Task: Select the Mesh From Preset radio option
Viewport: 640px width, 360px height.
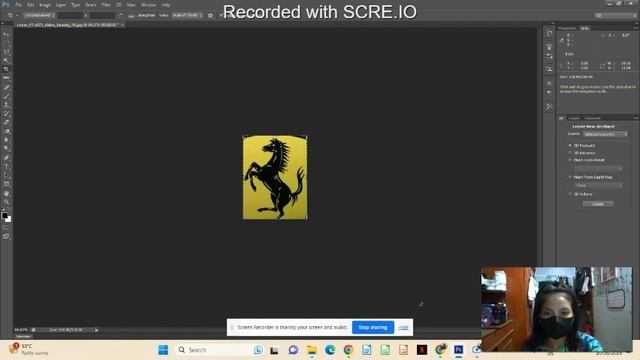Action: coord(570,160)
